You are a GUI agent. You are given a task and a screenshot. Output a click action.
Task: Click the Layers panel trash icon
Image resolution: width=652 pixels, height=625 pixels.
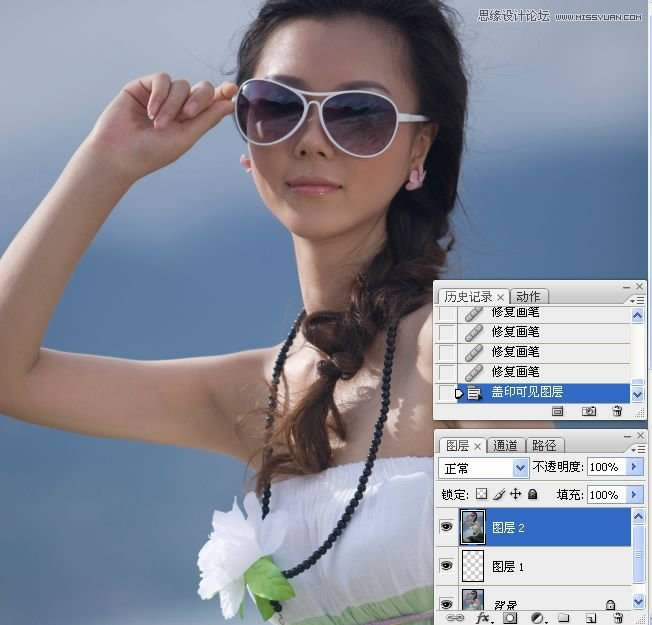tap(617, 618)
